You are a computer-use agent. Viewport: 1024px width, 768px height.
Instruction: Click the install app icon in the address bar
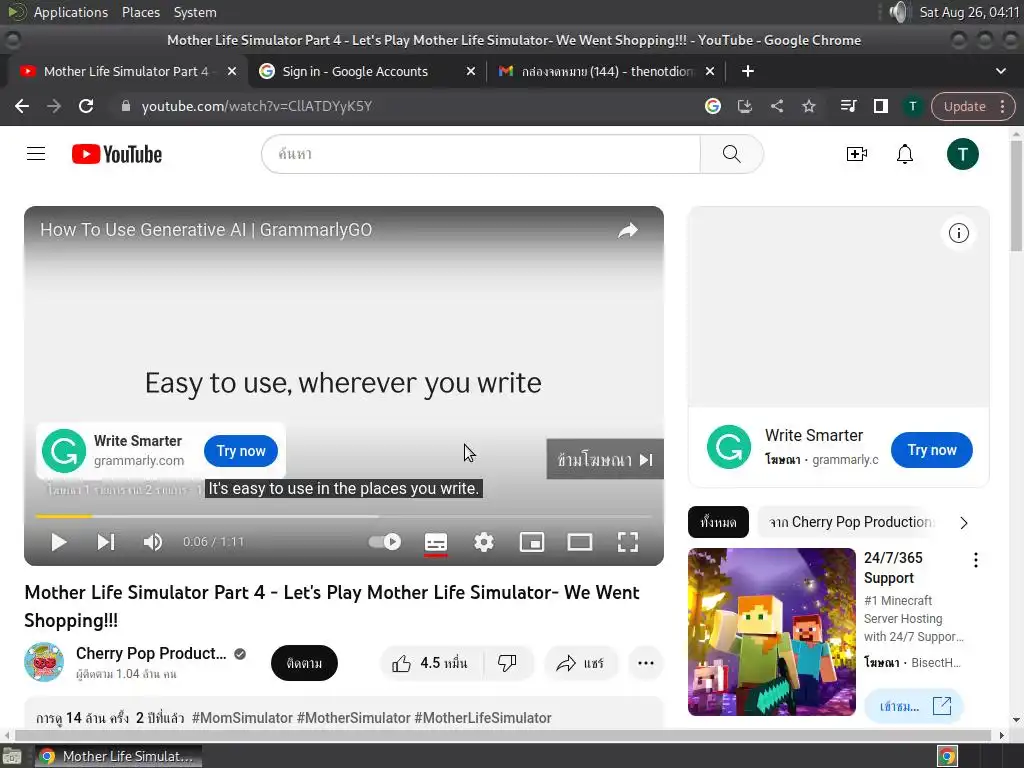pyautogui.click(x=744, y=106)
